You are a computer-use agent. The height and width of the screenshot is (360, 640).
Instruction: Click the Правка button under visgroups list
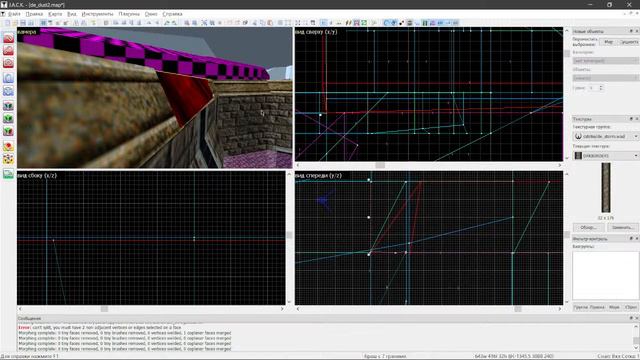(x=597, y=307)
